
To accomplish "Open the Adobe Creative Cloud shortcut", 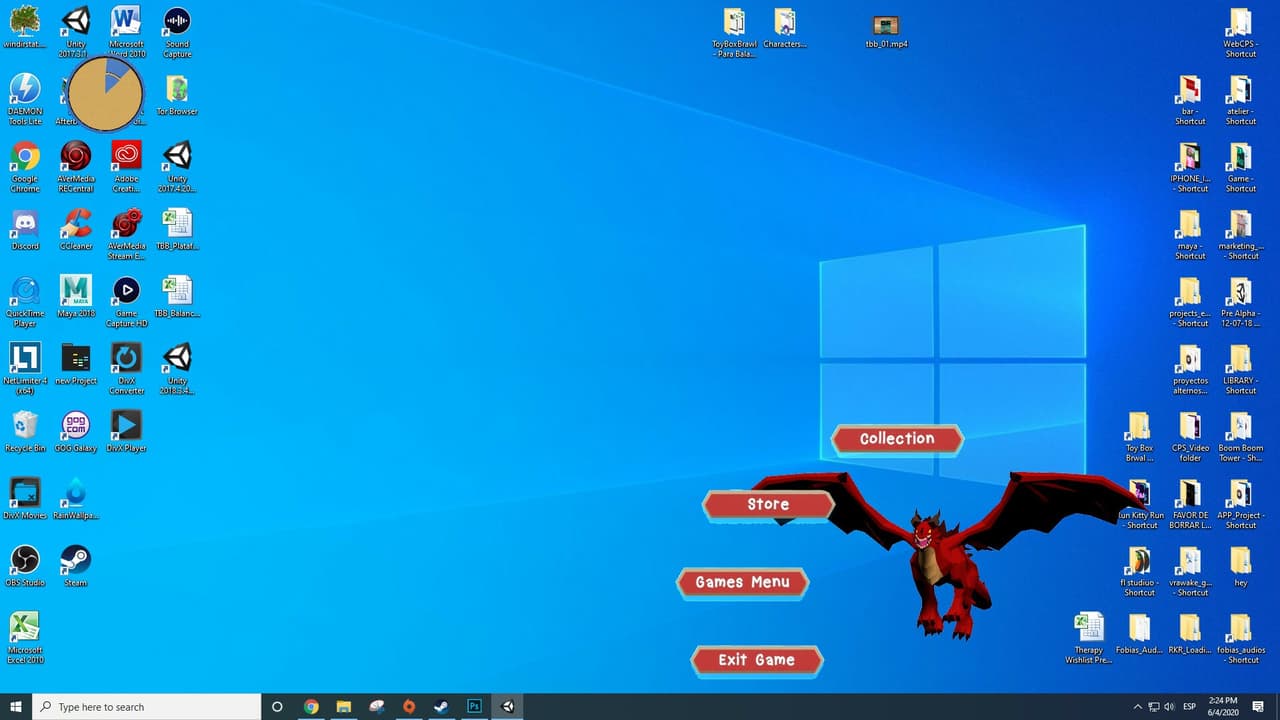I will click(126, 166).
